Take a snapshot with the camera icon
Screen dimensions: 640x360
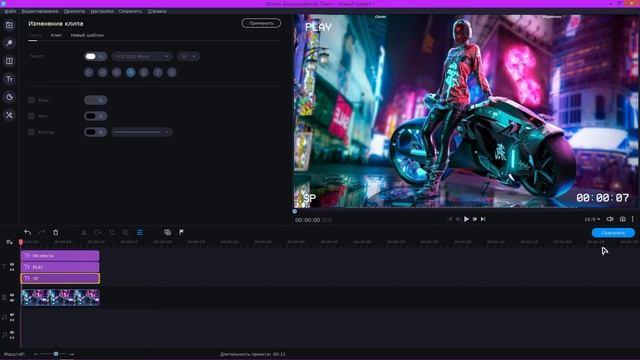(622, 219)
